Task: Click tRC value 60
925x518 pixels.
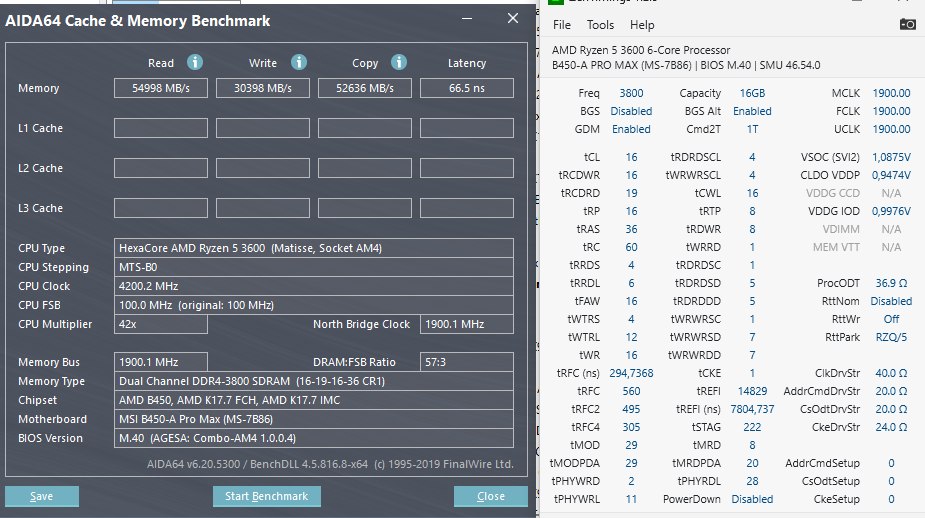Action: click(631, 247)
